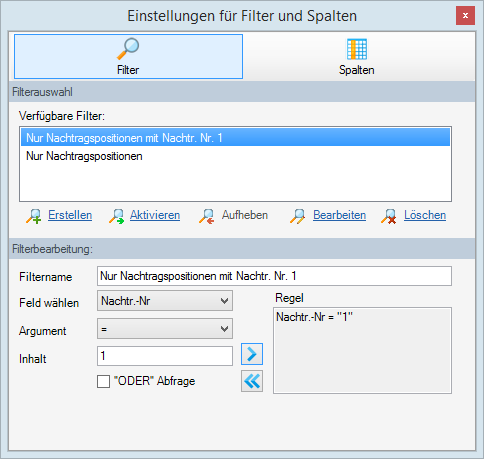Switch to the Spalten tab

(357, 56)
